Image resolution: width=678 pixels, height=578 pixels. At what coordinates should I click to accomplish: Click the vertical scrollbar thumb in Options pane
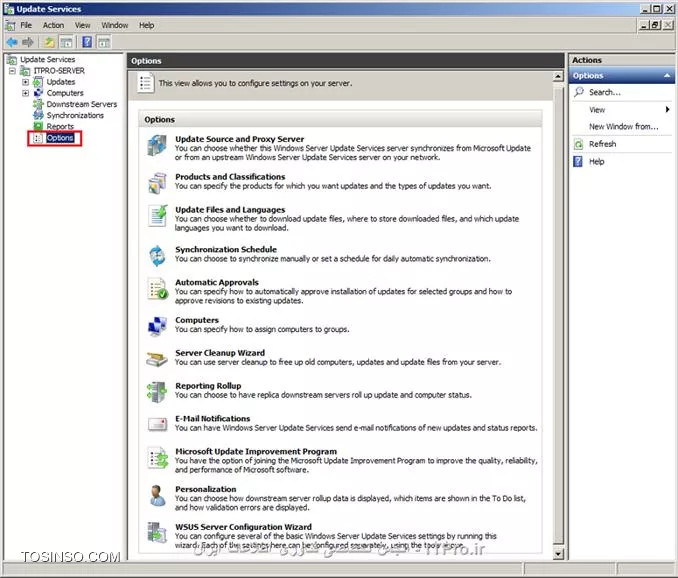click(x=558, y=314)
